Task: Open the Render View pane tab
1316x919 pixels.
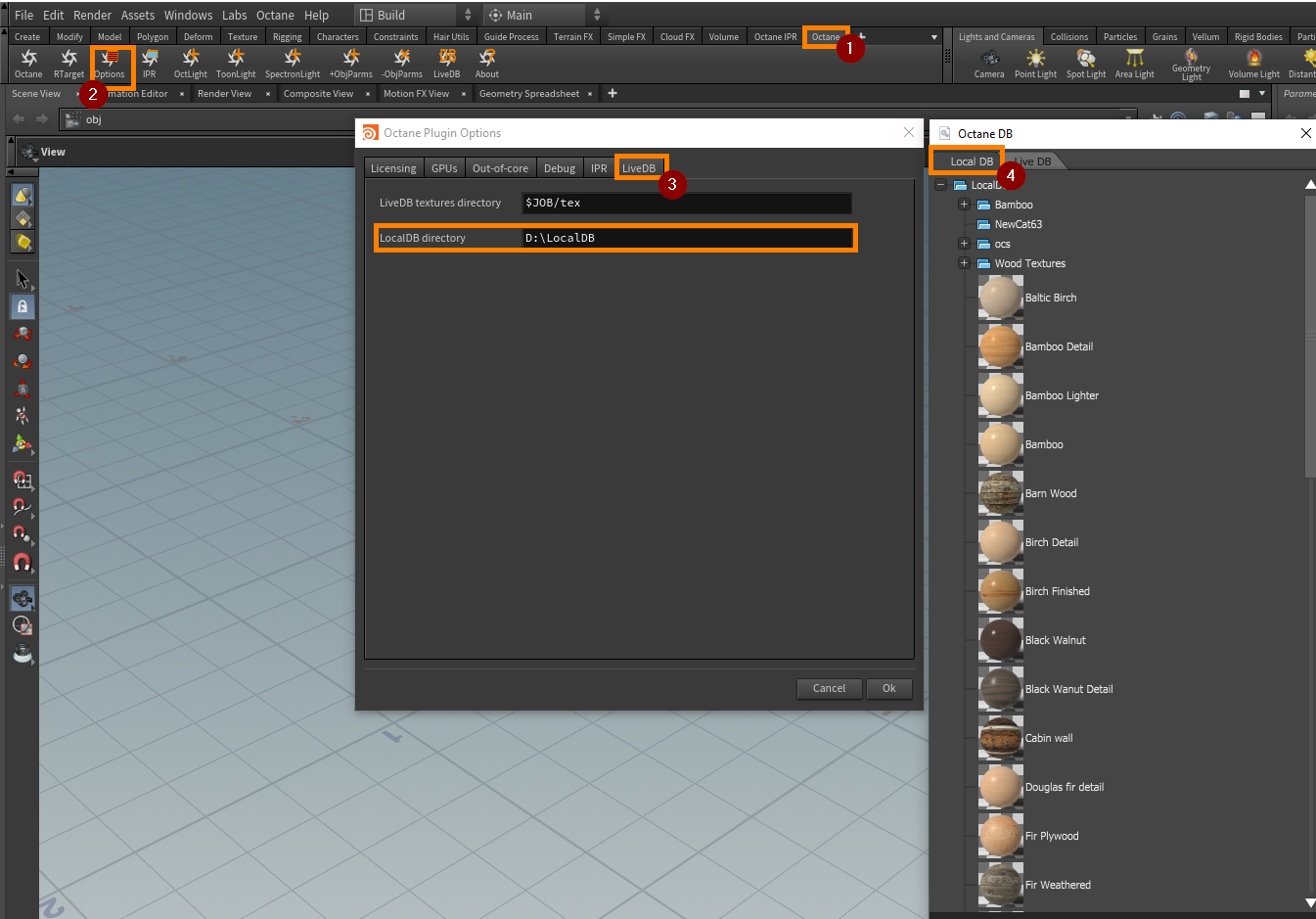Action: [x=224, y=94]
